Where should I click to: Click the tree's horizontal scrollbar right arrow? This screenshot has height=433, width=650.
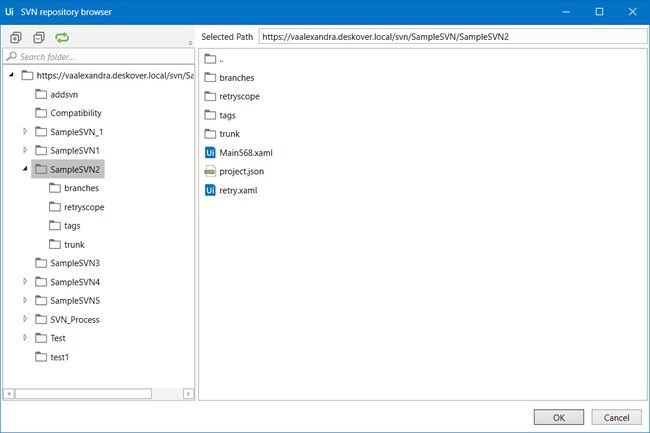(188, 393)
